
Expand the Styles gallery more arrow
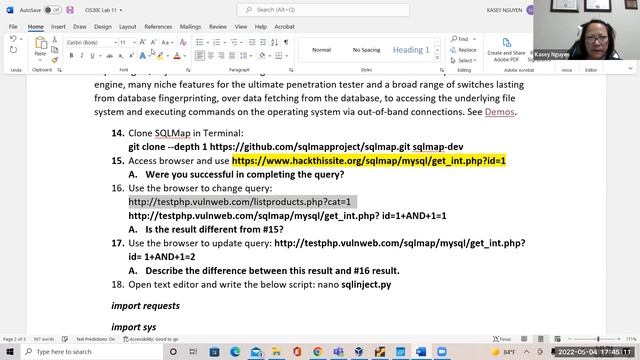tap(437, 58)
